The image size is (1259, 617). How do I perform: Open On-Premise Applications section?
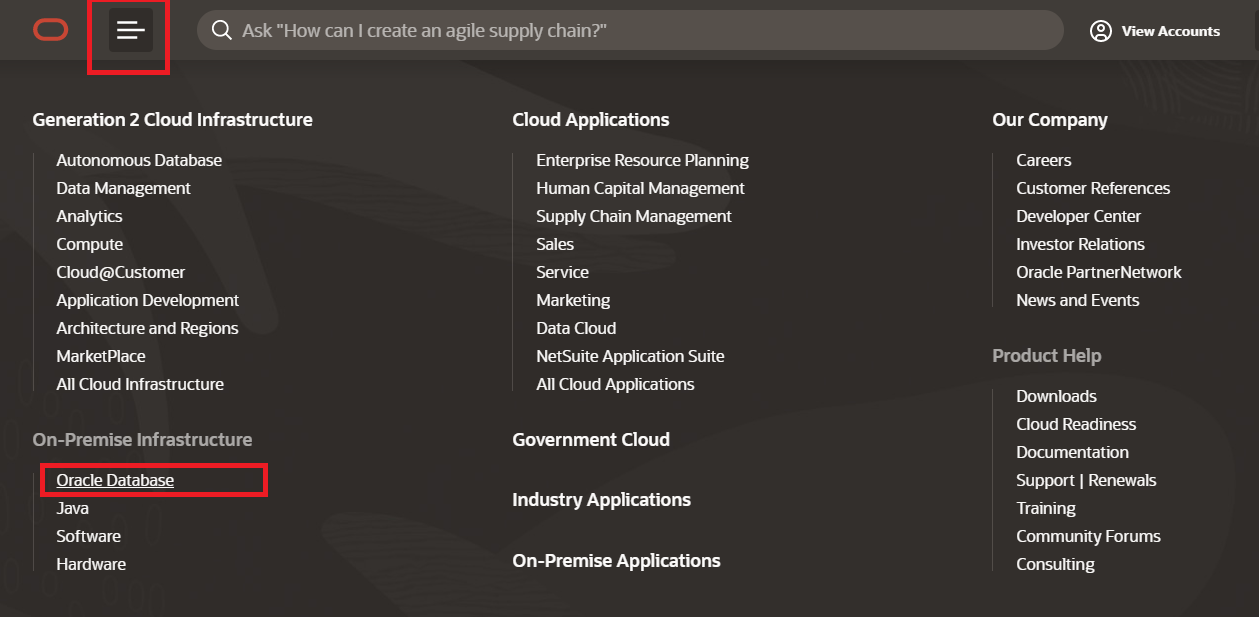coord(616,561)
